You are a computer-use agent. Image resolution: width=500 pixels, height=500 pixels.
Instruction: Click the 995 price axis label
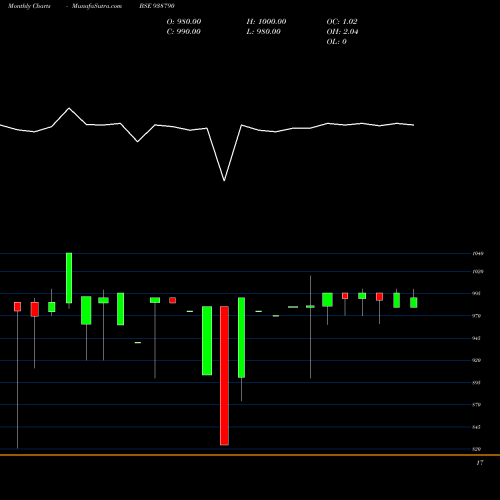point(477,294)
